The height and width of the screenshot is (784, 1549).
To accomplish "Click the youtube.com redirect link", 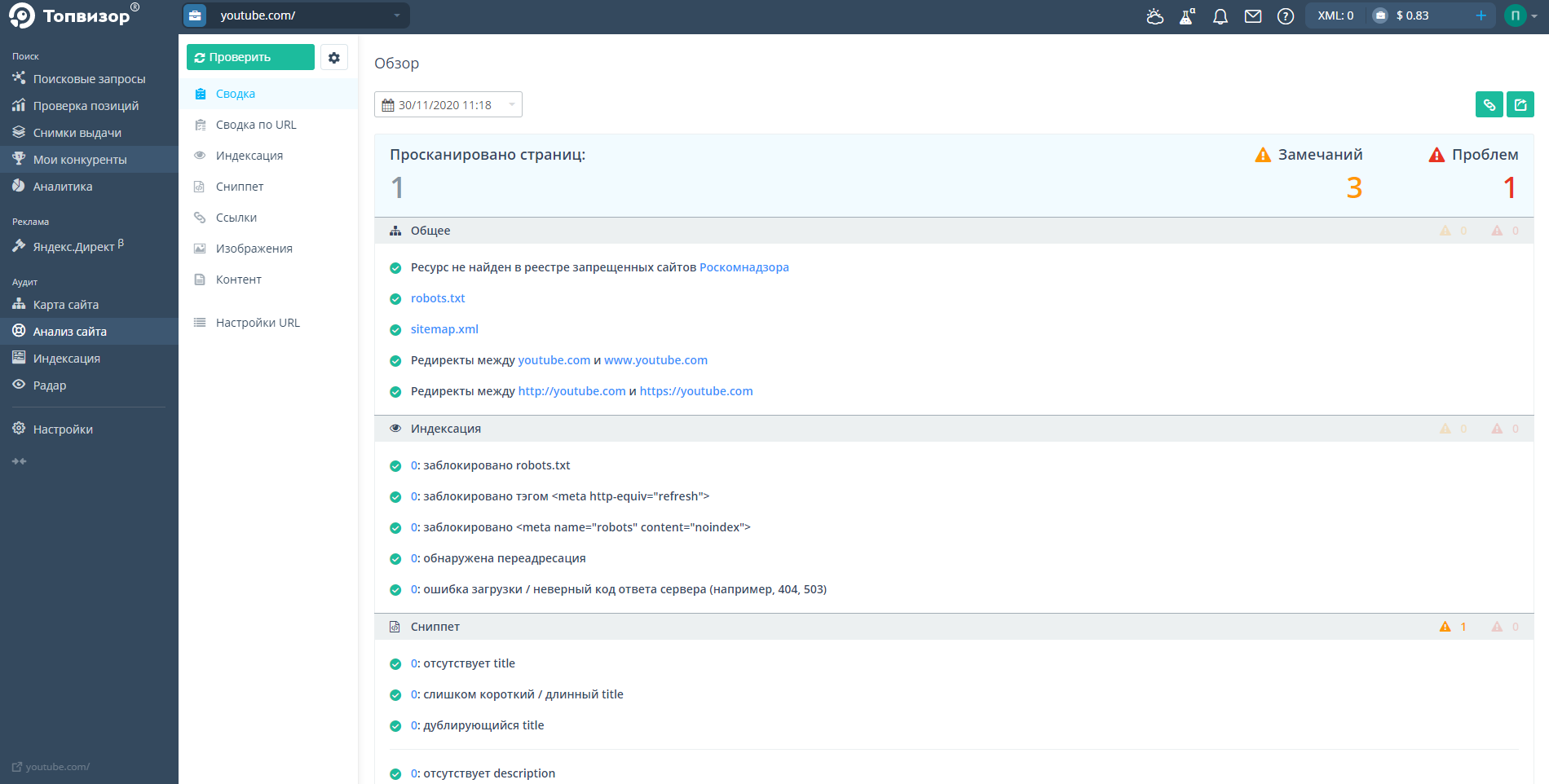I will coord(554,360).
